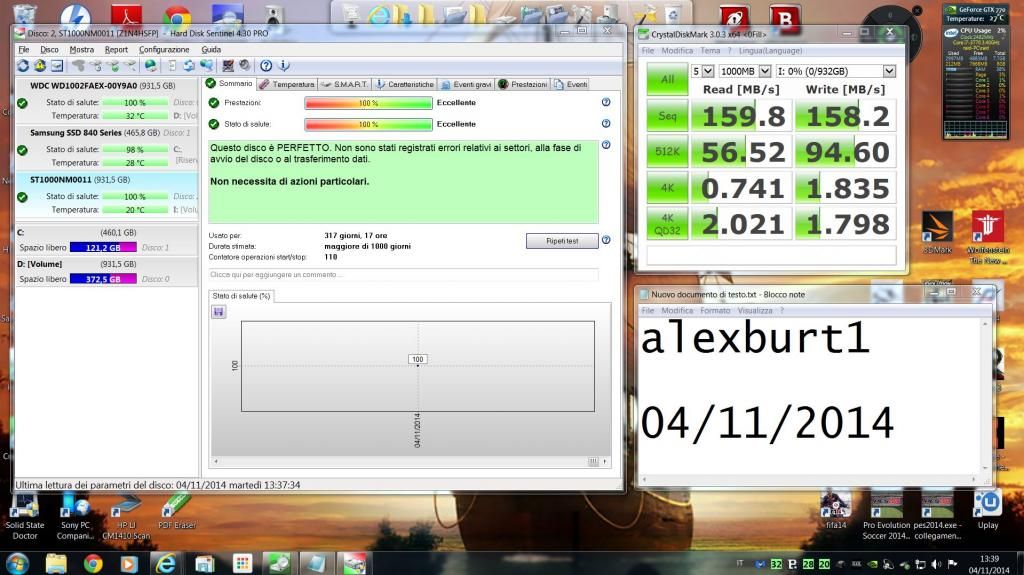Viewport: 1024px width, 575px height.
Task: Click the Chrome icon in the taskbar
Action: (x=93, y=563)
